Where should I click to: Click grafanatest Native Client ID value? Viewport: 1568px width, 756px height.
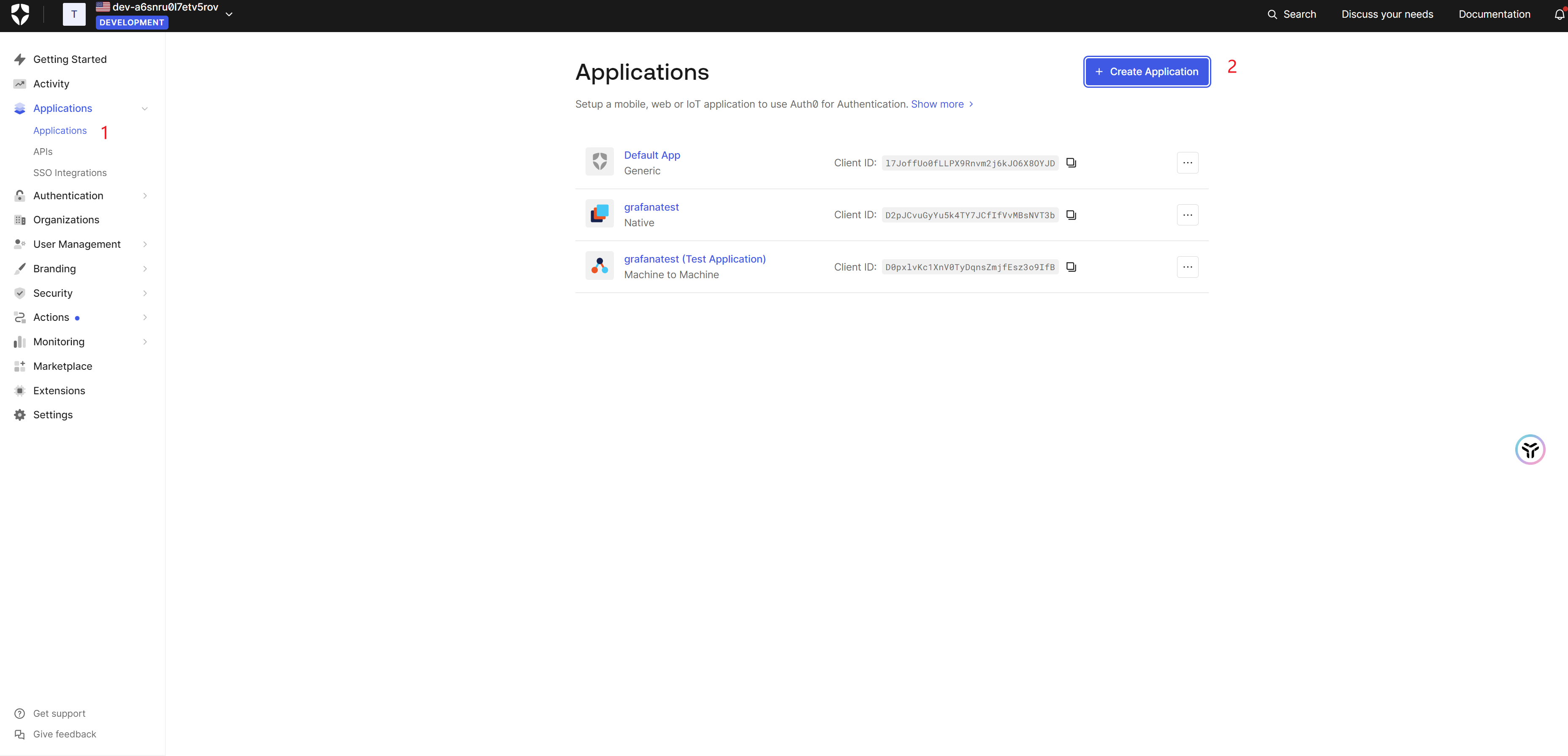970,215
